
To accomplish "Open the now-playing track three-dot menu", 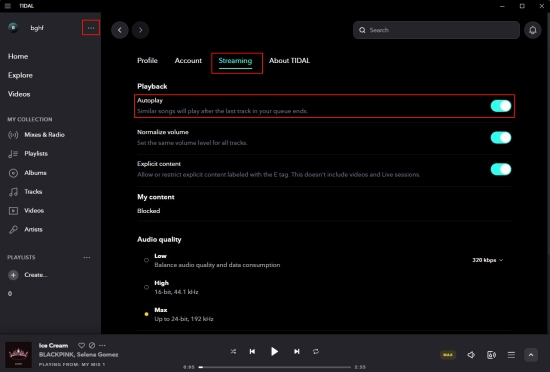I will pos(102,345).
